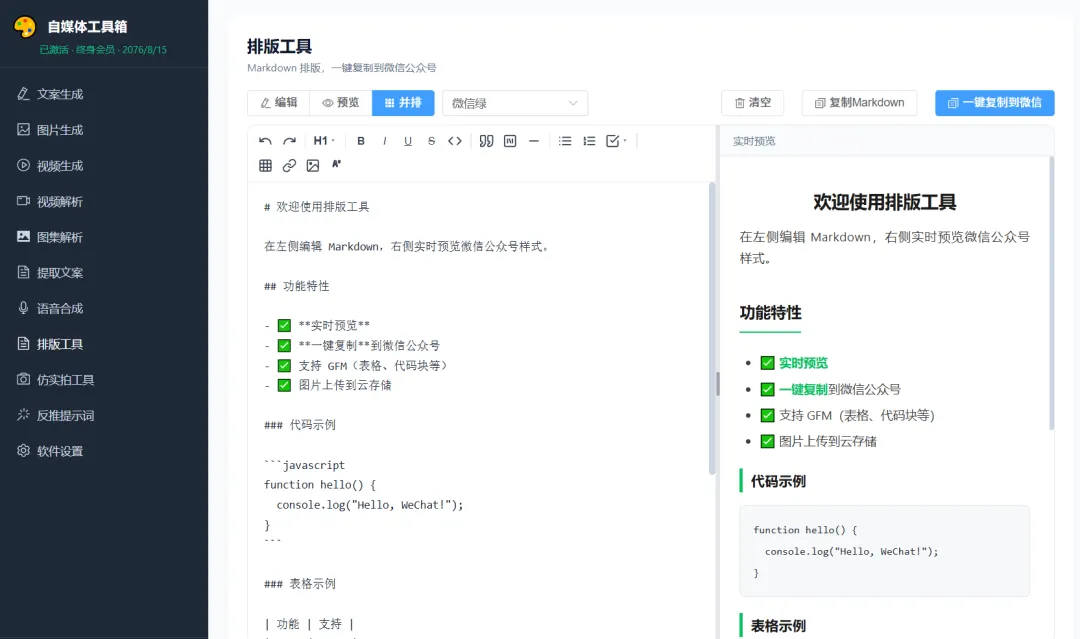Image resolution: width=1080 pixels, height=639 pixels.
Task: Switch to the 编辑 view tab
Action: tap(279, 103)
